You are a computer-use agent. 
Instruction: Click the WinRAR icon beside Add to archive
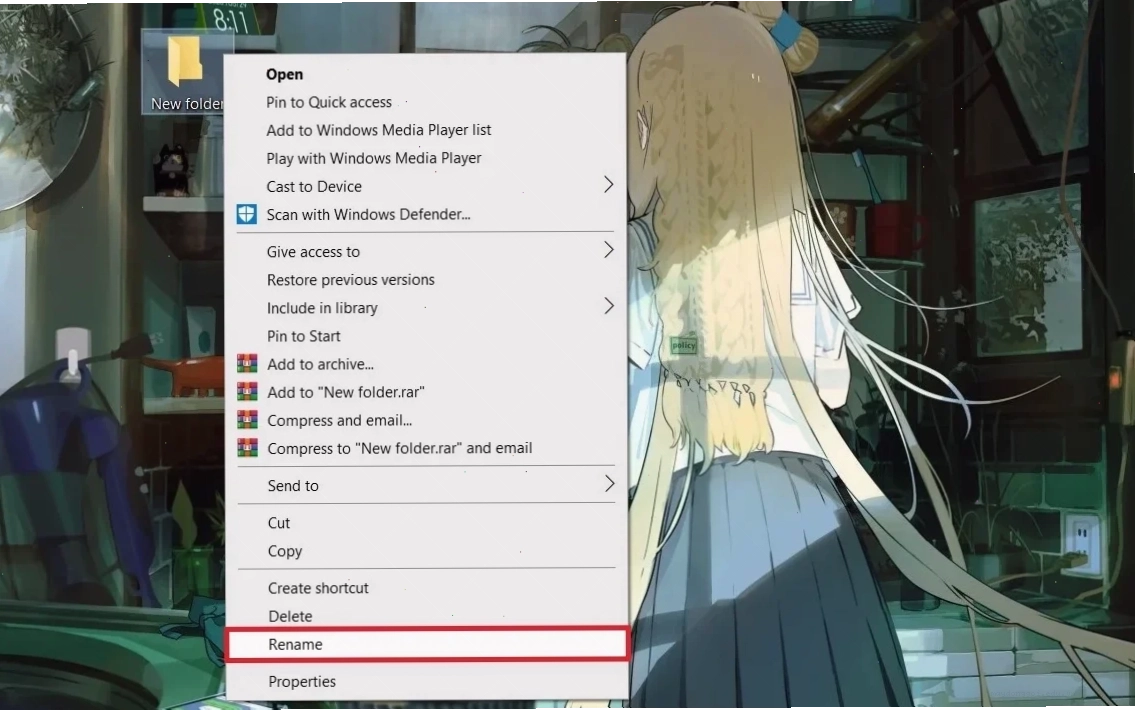248,363
